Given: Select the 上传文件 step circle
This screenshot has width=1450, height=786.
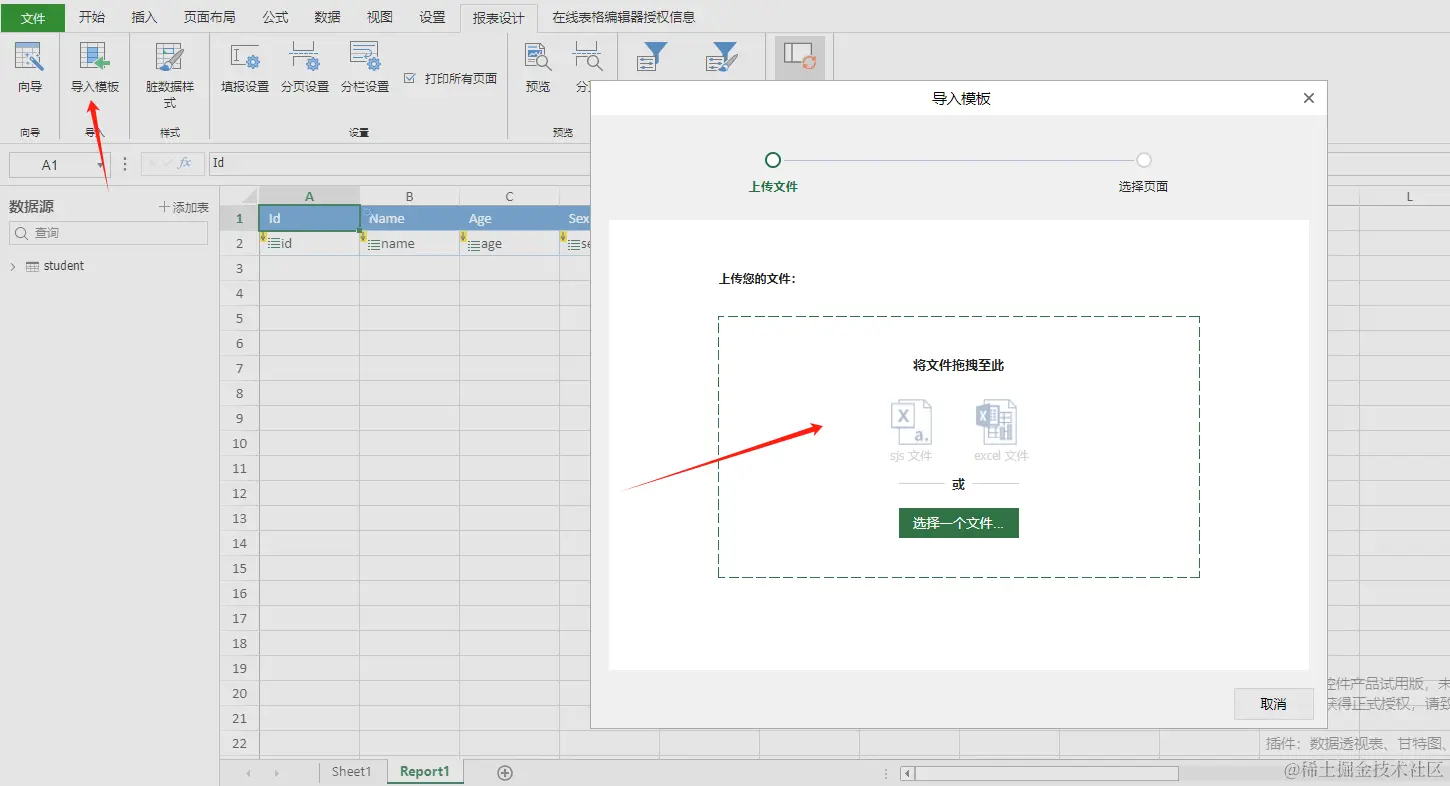Looking at the screenshot, I should click(x=772, y=160).
